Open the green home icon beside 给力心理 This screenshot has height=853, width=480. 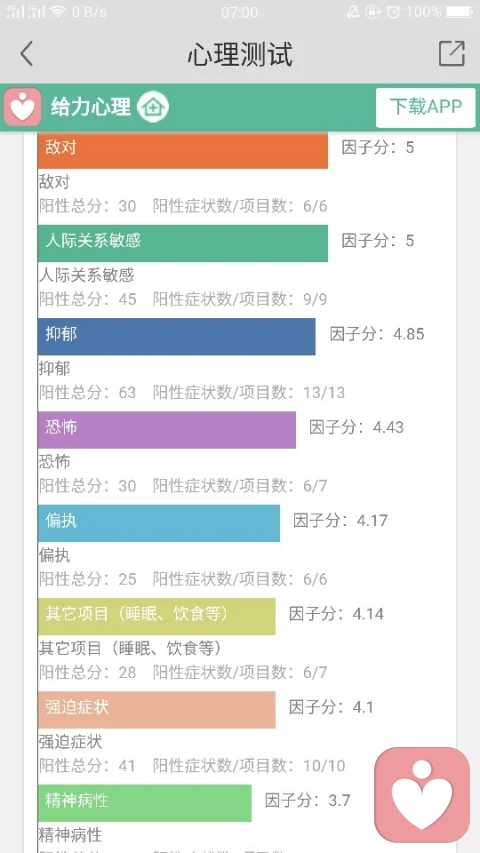[x=153, y=107]
